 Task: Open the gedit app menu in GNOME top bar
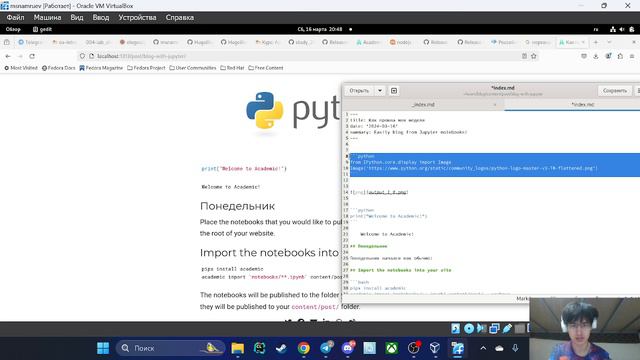pyautogui.click(x=42, y=29)
